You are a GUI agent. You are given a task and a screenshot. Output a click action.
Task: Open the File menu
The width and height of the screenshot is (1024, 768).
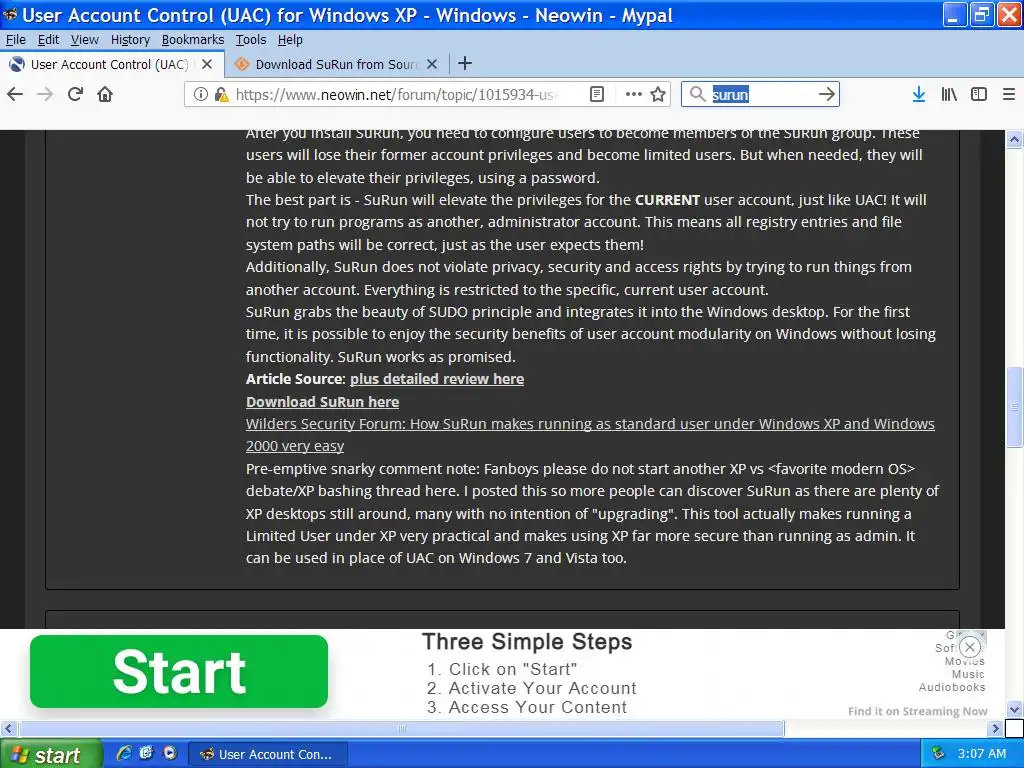16,40
